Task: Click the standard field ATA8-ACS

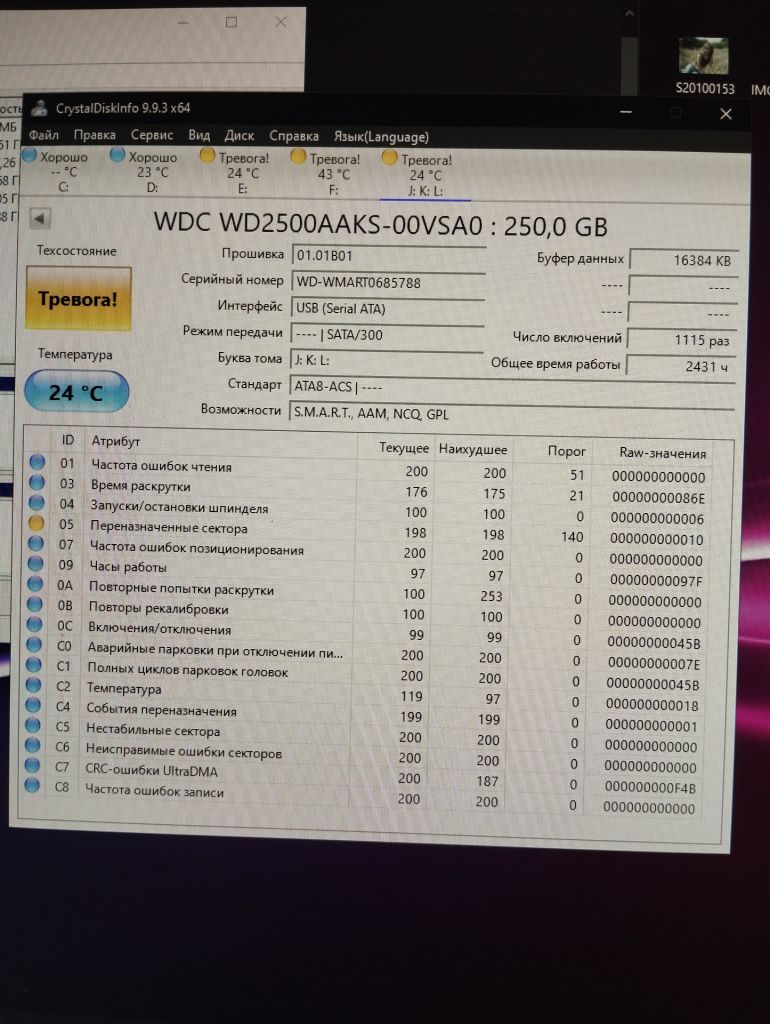Action: [511, 387]
